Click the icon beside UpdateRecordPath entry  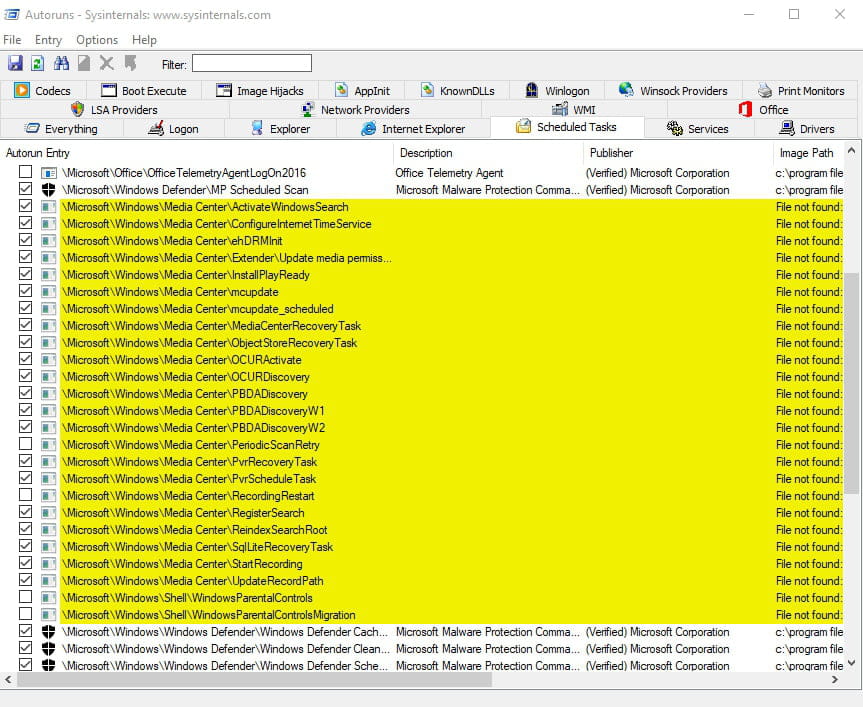49,581
